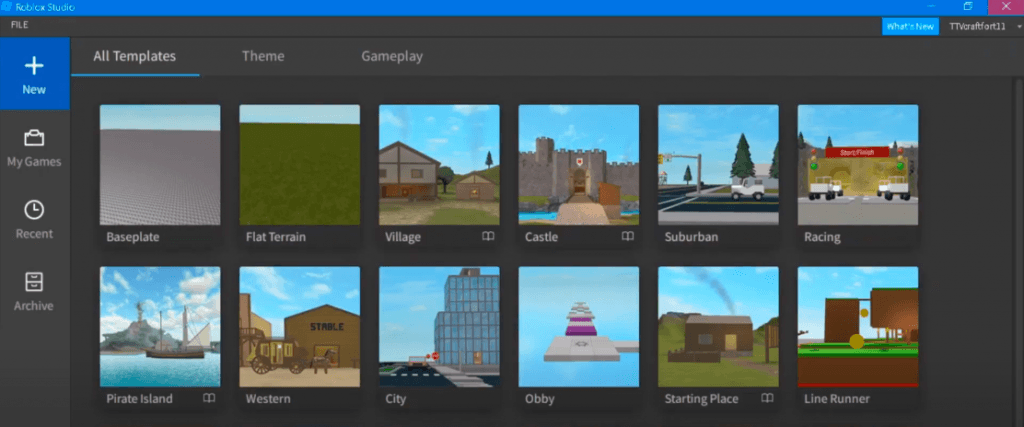Click the City label text
This screenshot has width=1024, height=427.
point(396,399)
